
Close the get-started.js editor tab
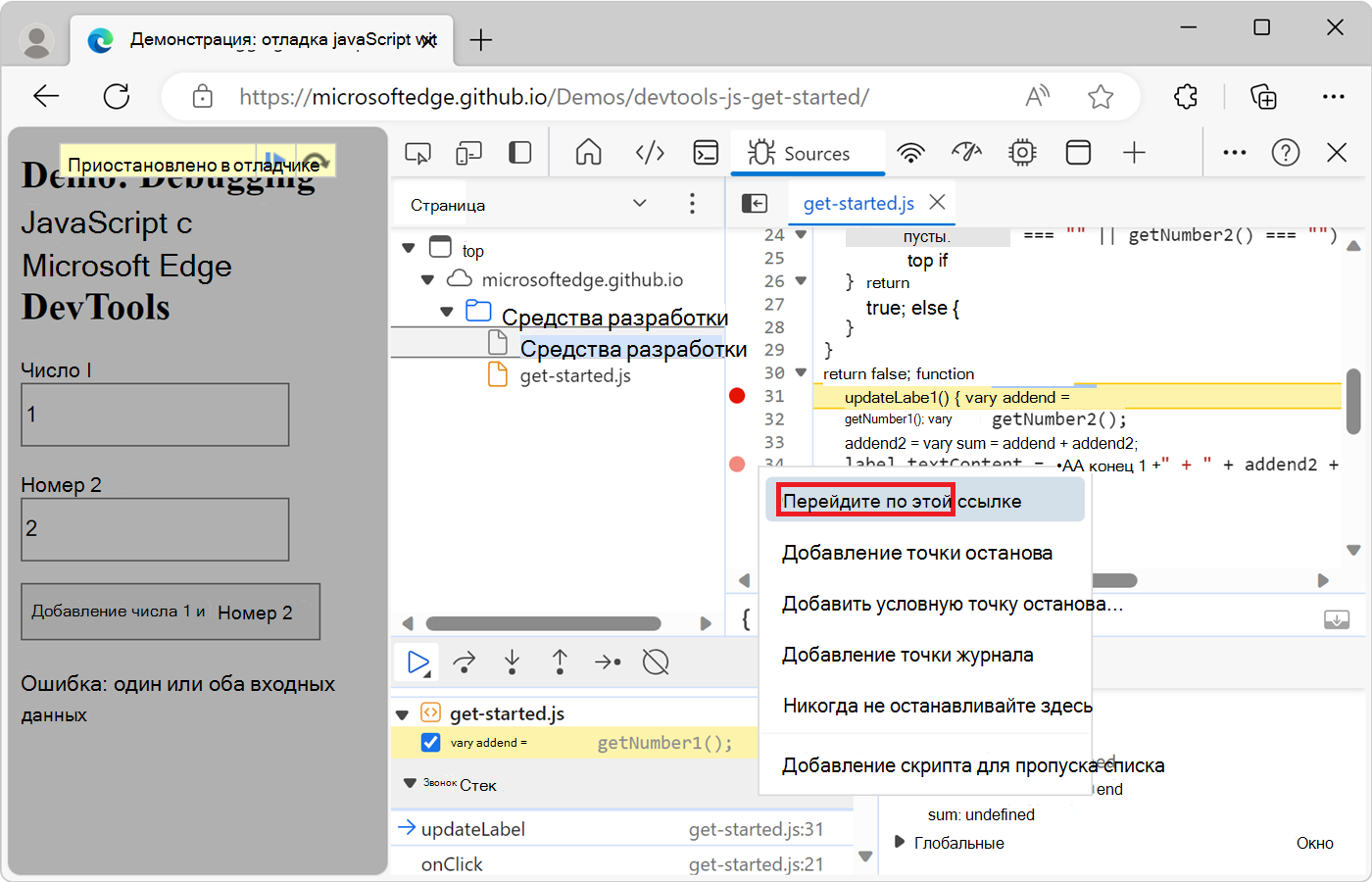(937, 202)
